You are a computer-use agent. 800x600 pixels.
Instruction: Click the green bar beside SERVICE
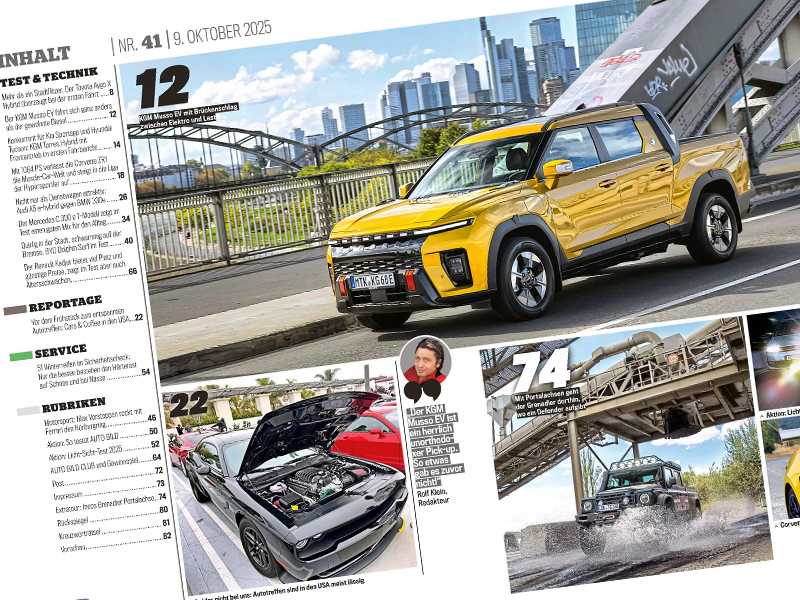[x=15, y=357]
